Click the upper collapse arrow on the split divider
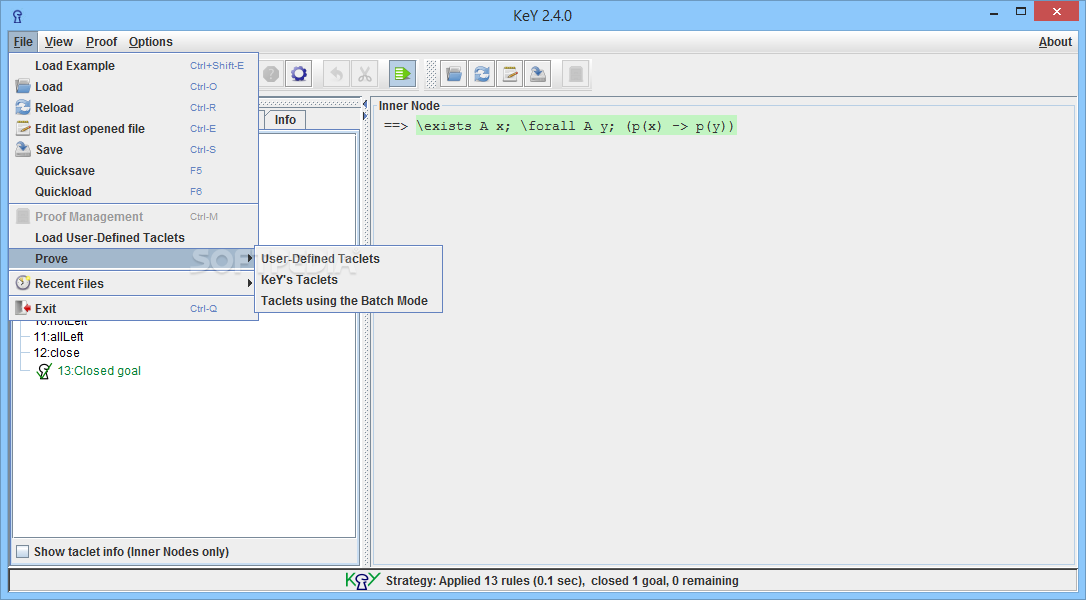The height and width of the screenshot is (600, 1086). (364, 104)
